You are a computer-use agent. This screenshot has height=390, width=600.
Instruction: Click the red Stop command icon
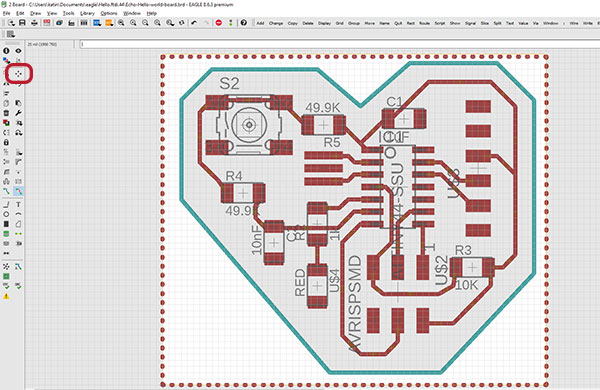[x=219, y=23]
